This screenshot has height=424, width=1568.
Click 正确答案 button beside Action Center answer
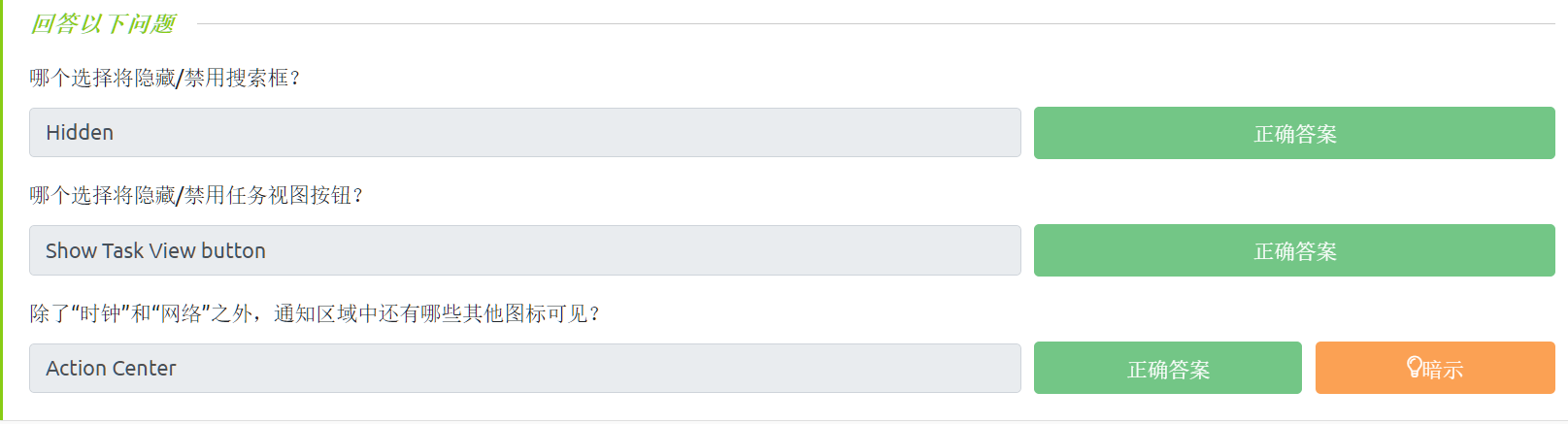pyautogui.click(x=1167, y=368)
